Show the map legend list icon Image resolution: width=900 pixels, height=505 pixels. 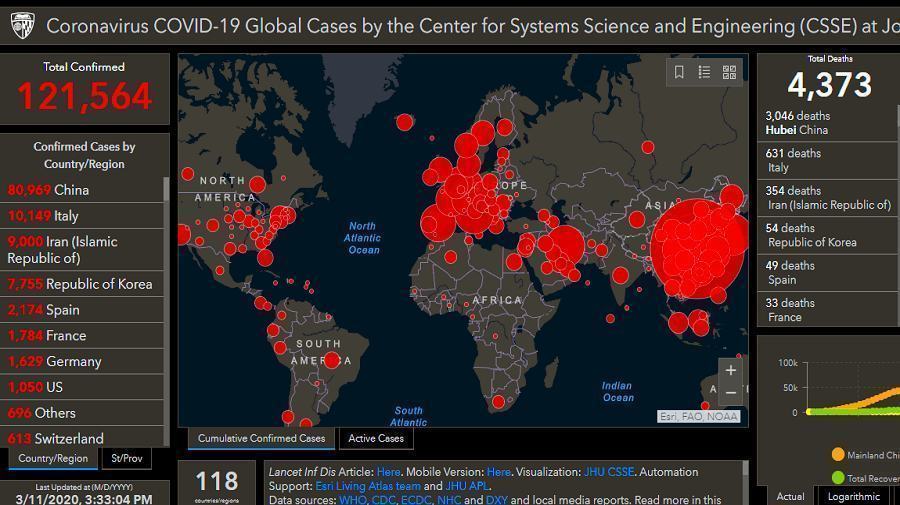[x=704, y=72]
